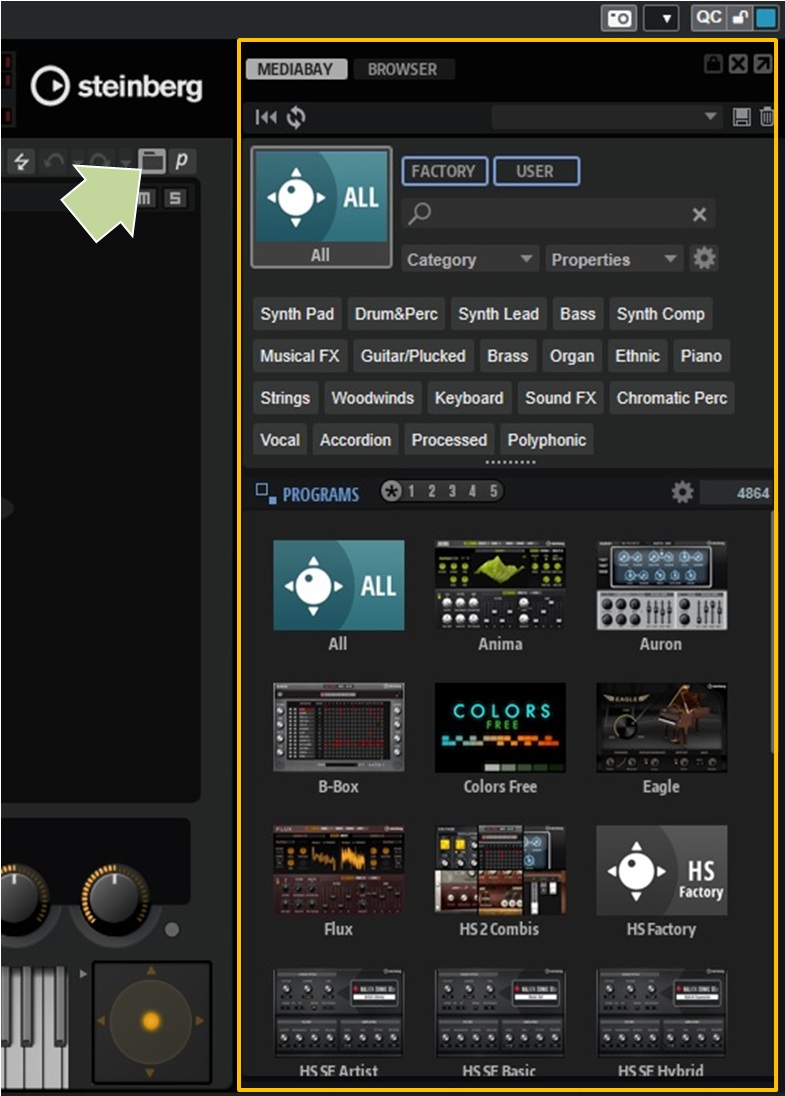Expand the configuration preset dropdown
Image resolution: width=785 pixels, height=1096 pixels.
tap(711, 117)
